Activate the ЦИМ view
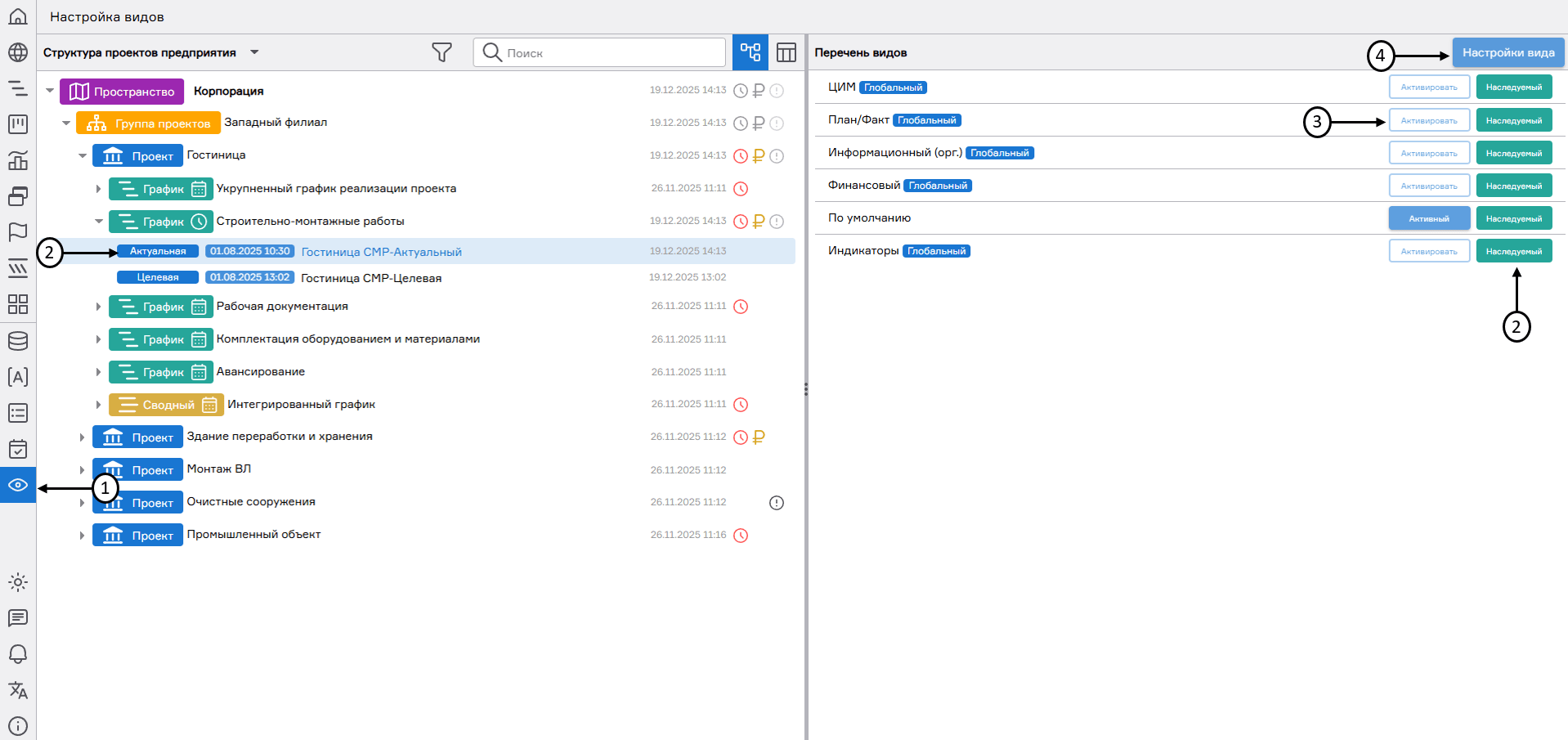 1428,87
